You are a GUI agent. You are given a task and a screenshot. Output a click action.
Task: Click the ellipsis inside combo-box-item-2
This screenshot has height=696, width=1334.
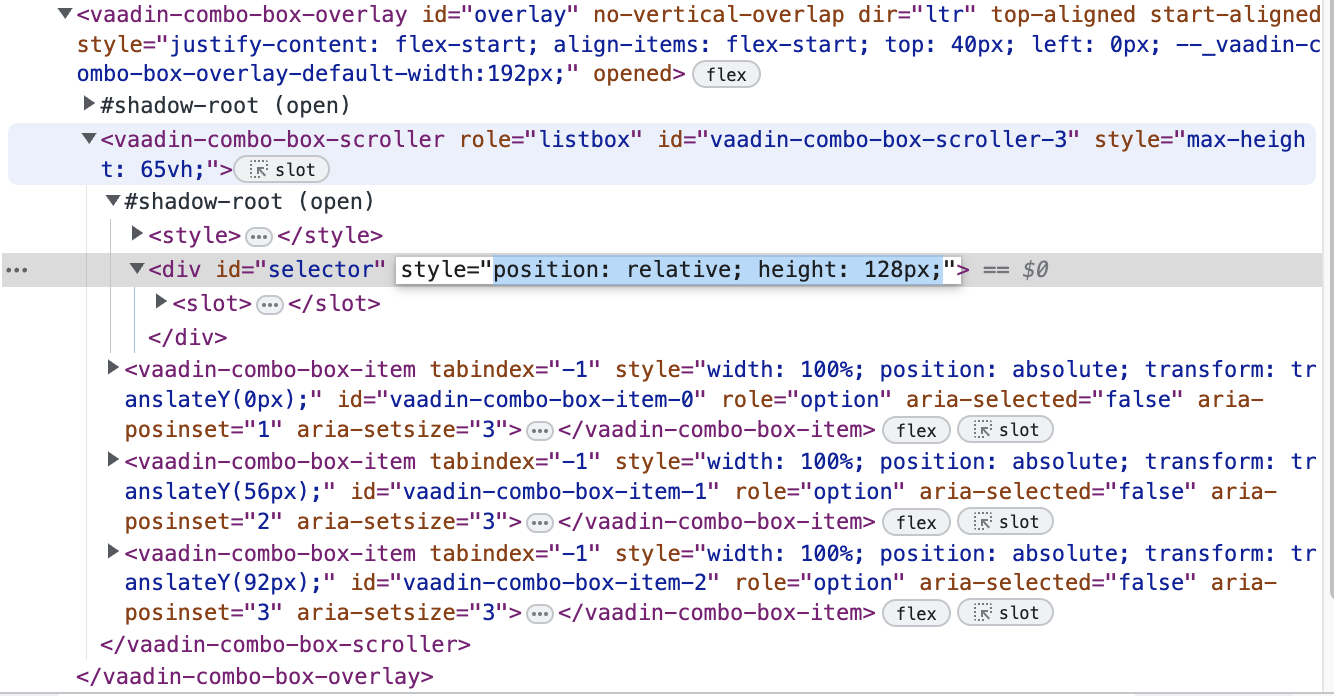click(540, 613)
